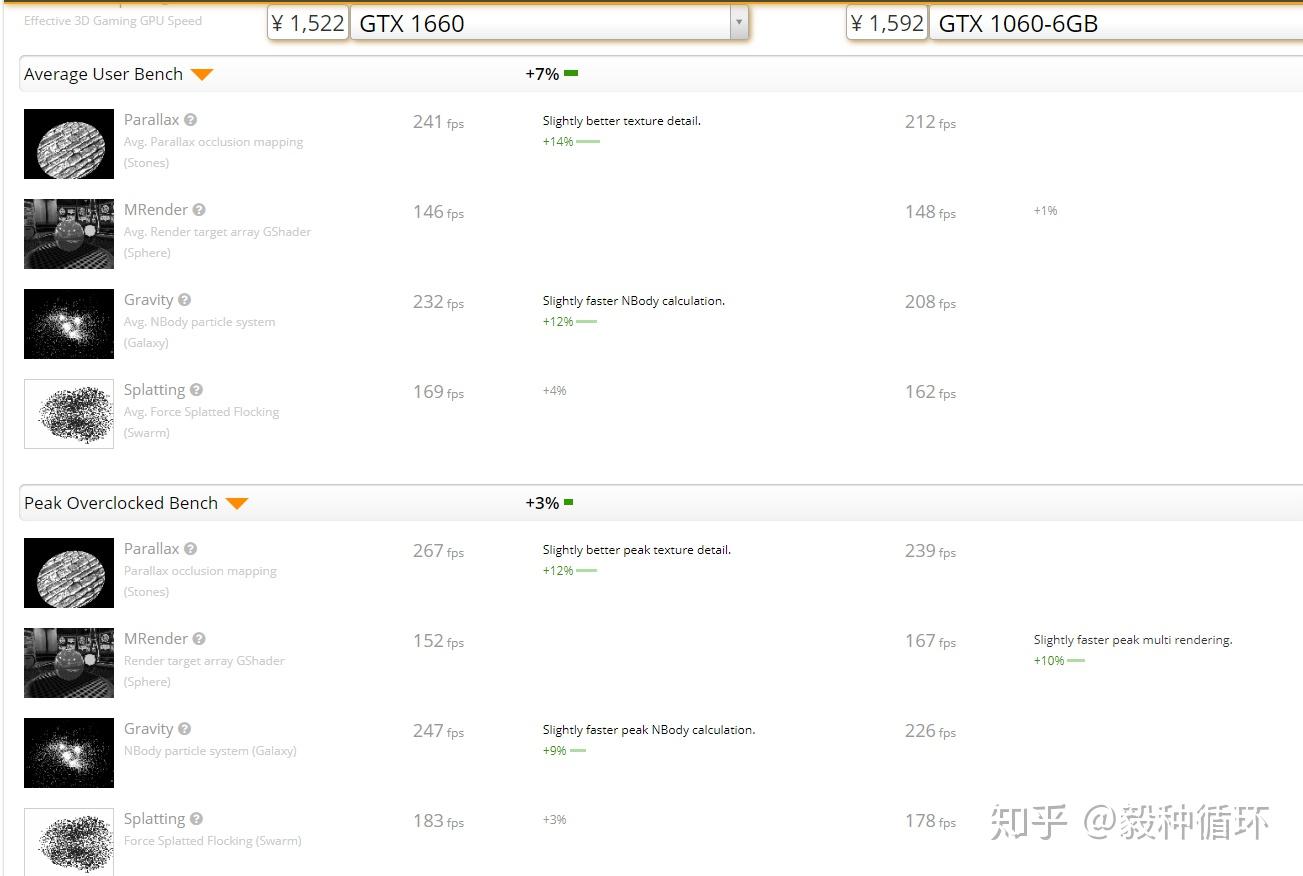
Task: Click the Sphere thumbnail for MRender in Peak Overclocked Bench
Action: coord(69,663)
